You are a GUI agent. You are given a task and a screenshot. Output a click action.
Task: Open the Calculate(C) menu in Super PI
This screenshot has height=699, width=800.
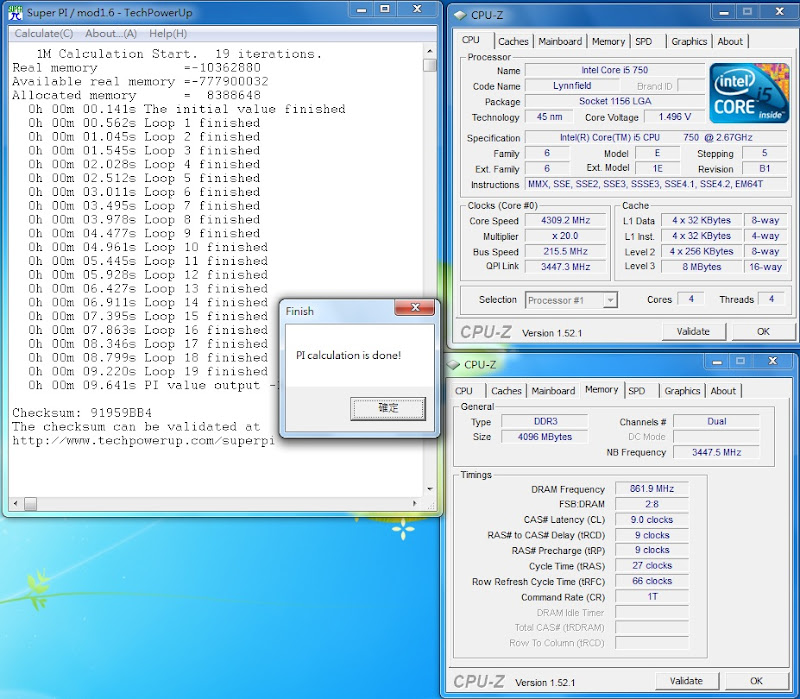coord(44,34)
